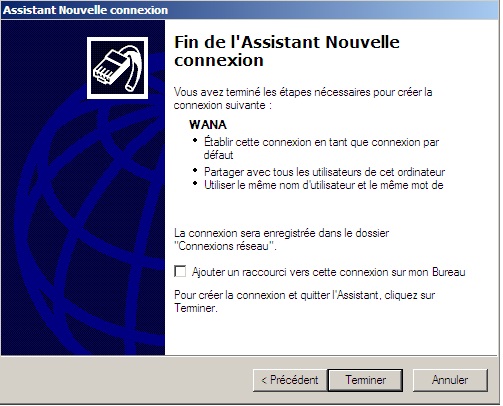Click the "Pour créer la connexion" instruction text
The width and height of the screenshot is (503, 406).
(305, 301)
